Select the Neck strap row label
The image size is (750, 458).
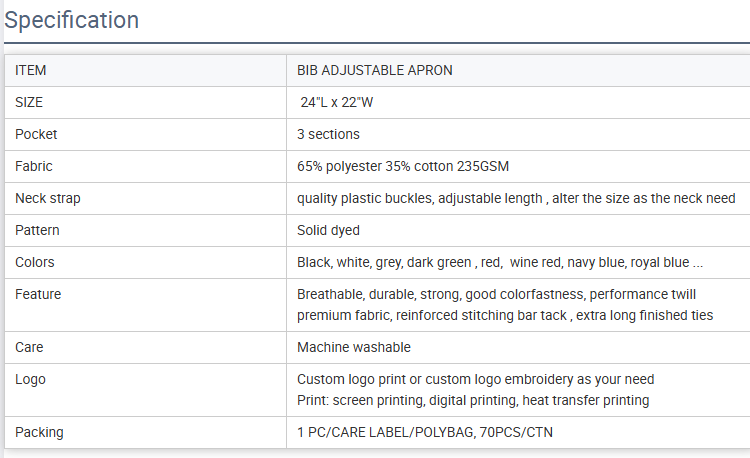coord(48,198)
